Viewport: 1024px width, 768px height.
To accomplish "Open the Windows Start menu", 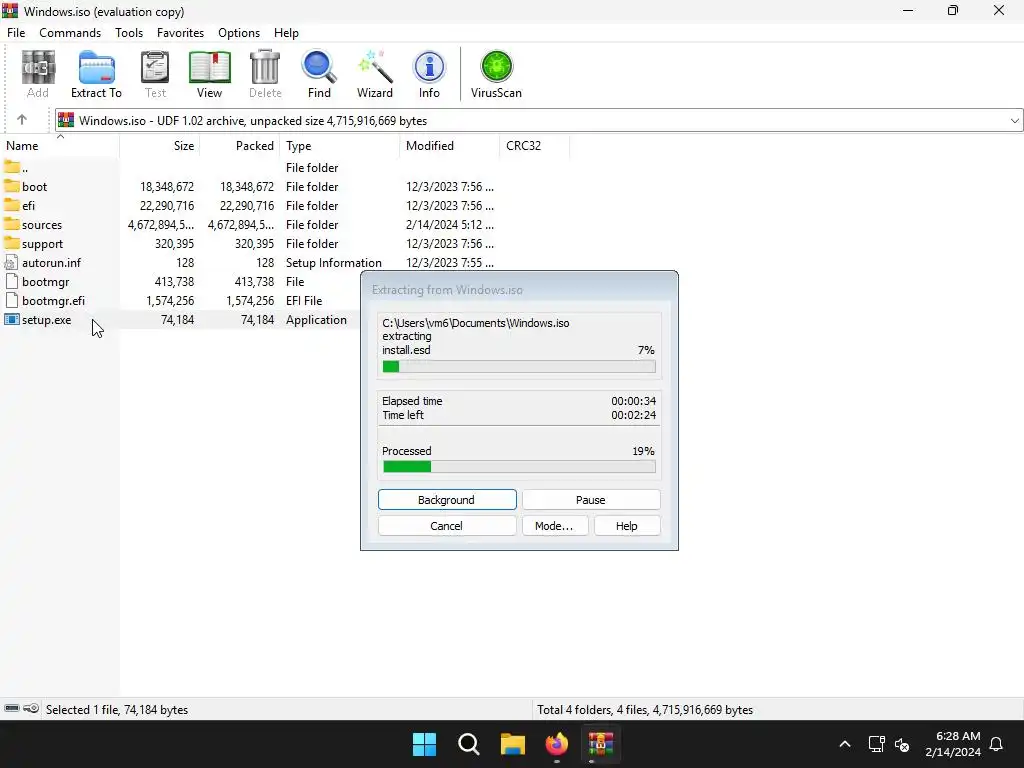I will [x=424, y=744].
